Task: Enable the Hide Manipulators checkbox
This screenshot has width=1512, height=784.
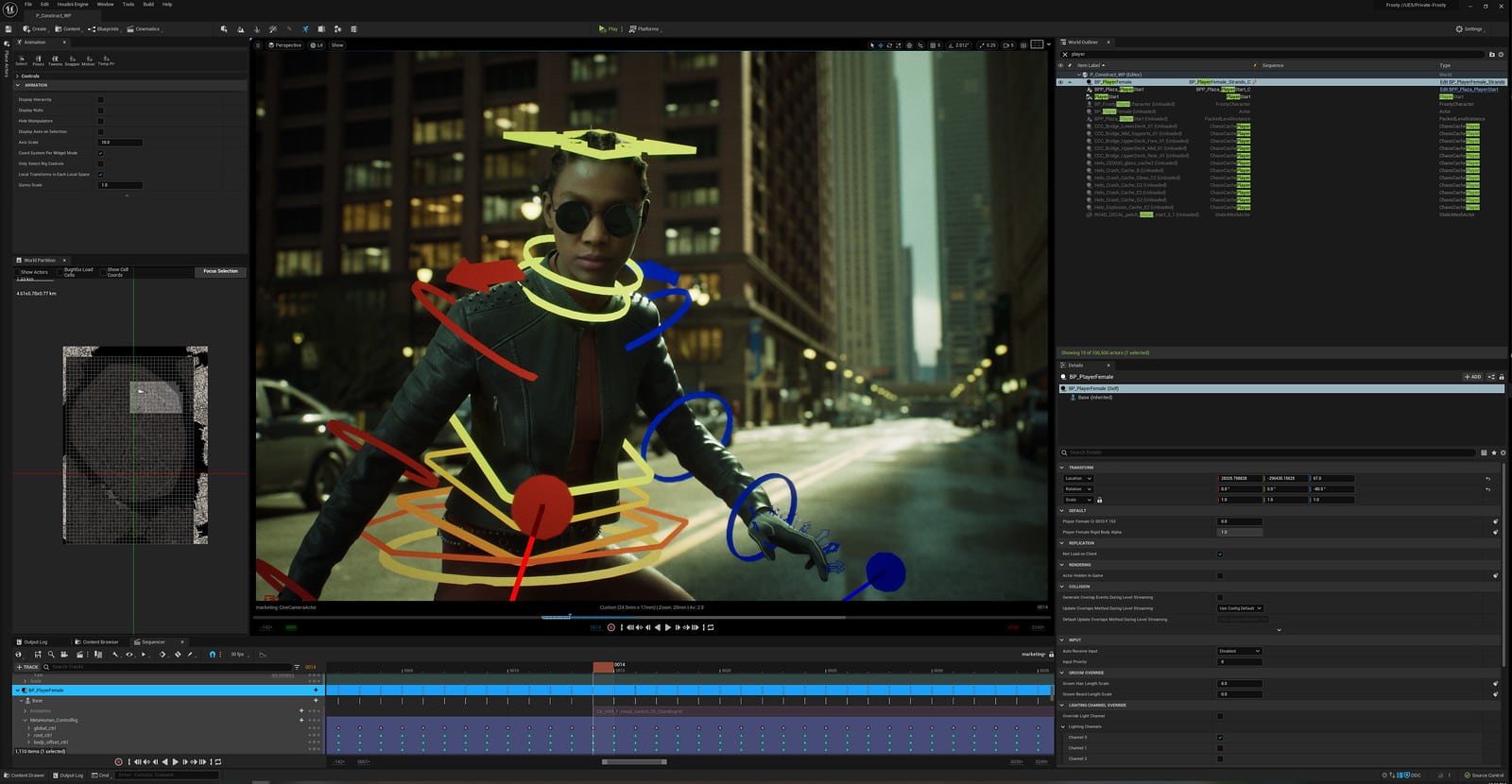Action: 100,121
